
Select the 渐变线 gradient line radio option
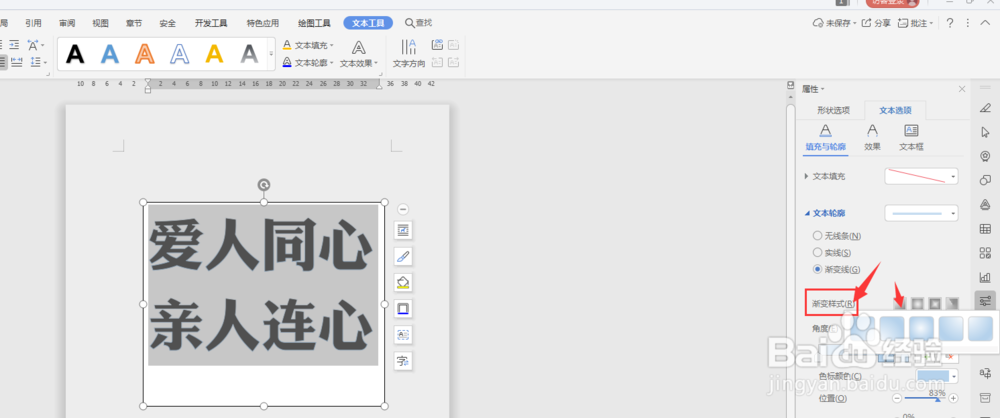[837, 269]
